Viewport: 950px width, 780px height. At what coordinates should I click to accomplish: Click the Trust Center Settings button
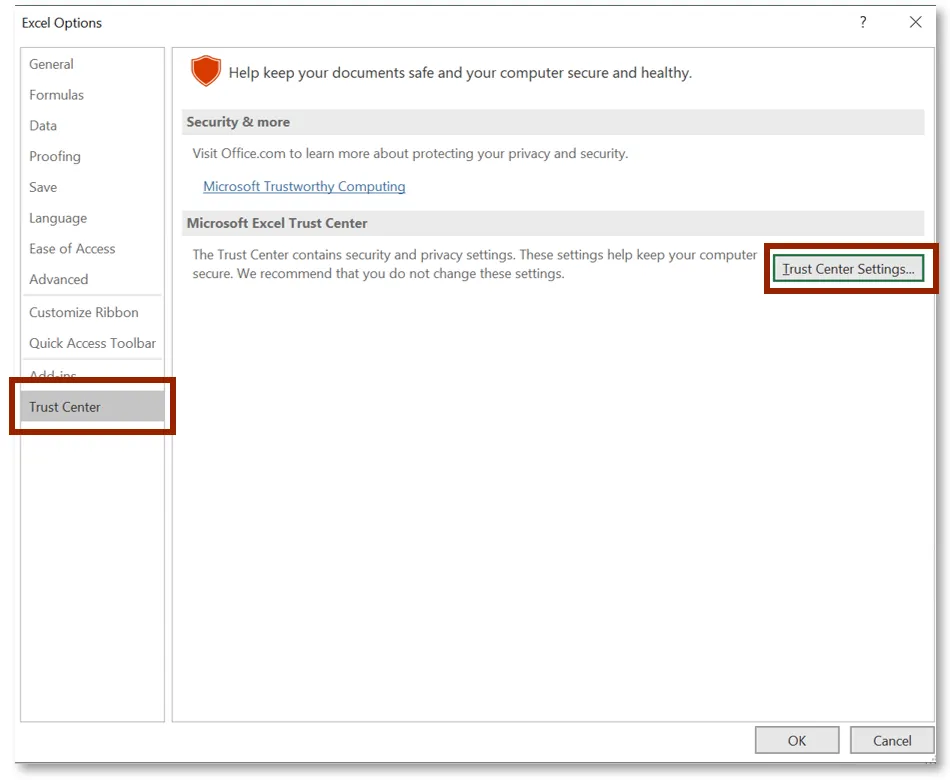point(848,269)
